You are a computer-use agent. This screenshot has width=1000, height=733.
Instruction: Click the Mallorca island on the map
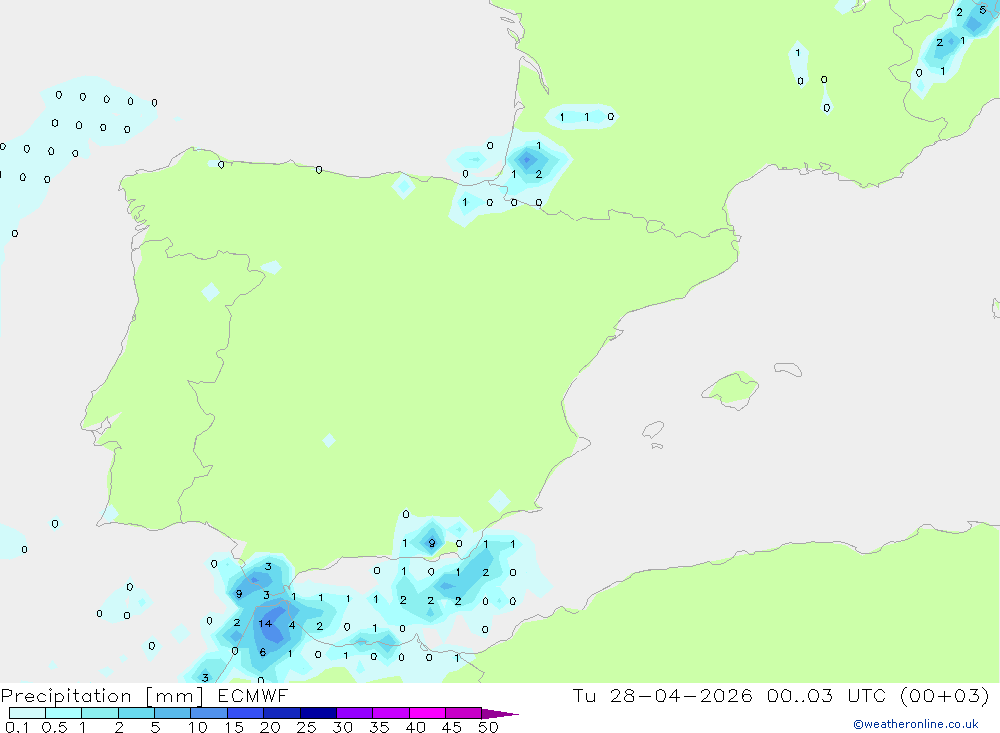pos(731,388)
